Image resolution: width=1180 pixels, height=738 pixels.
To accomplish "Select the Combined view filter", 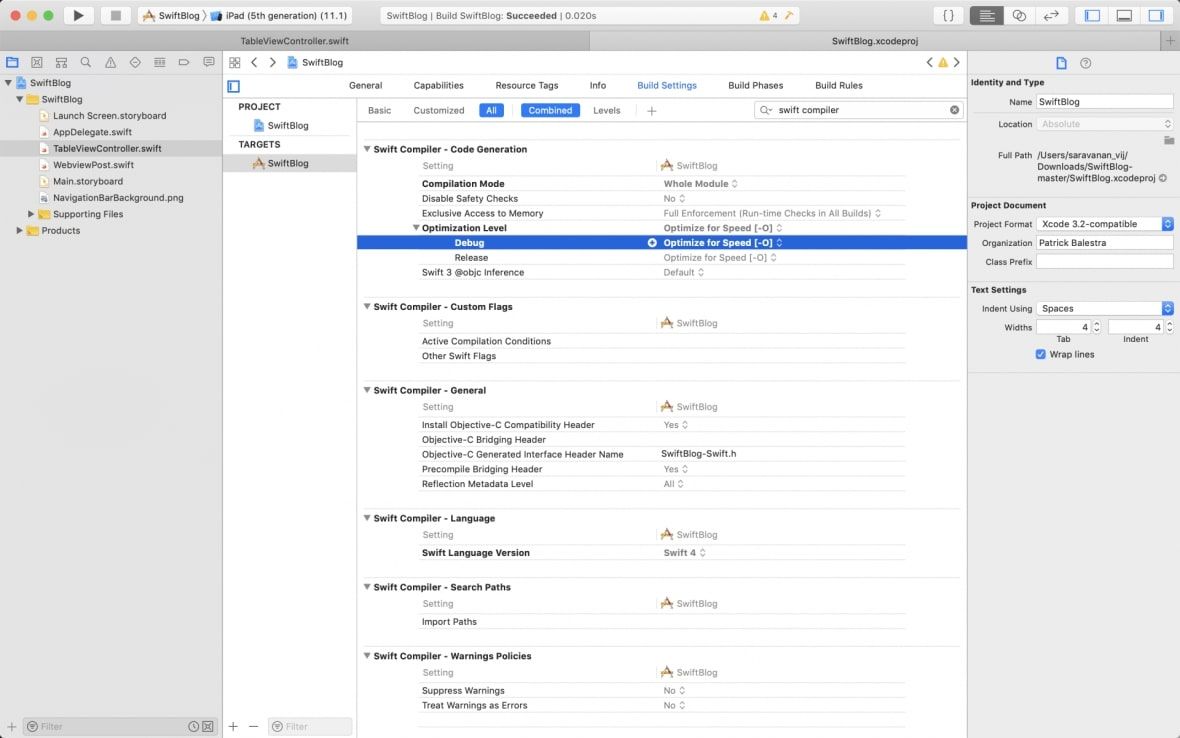I will (x=550, y=111).
